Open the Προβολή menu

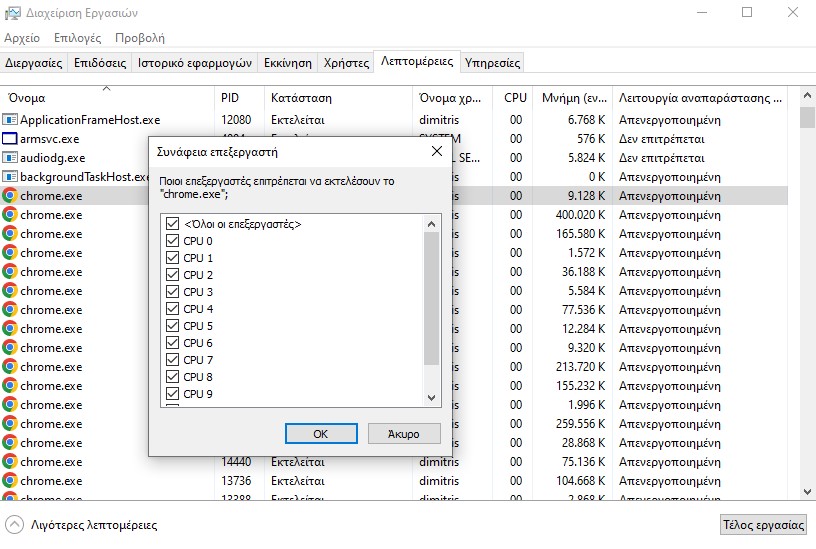click(x=139, y=38)
